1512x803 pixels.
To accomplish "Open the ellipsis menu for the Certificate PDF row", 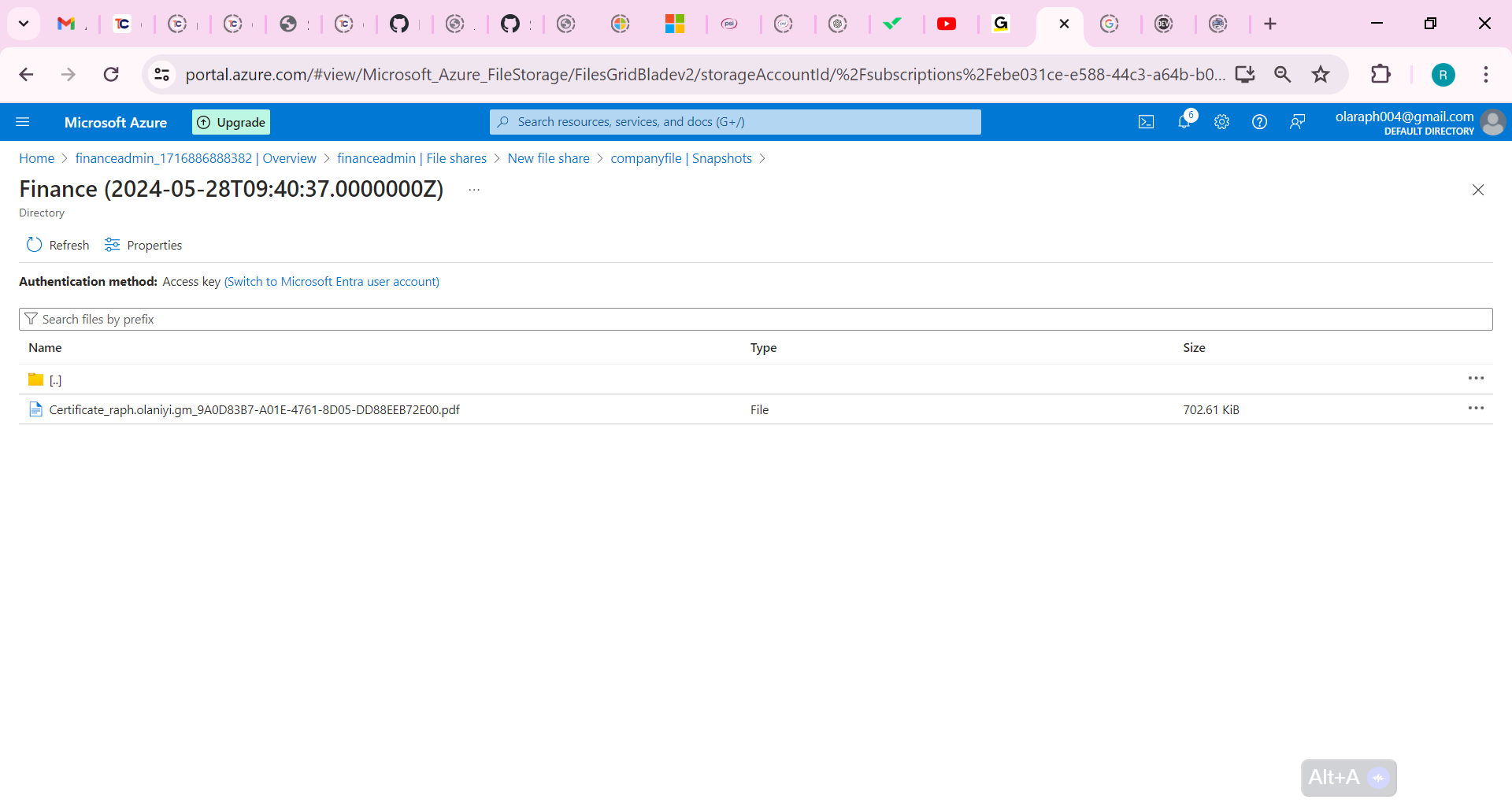I will (x=1476, y=408).
